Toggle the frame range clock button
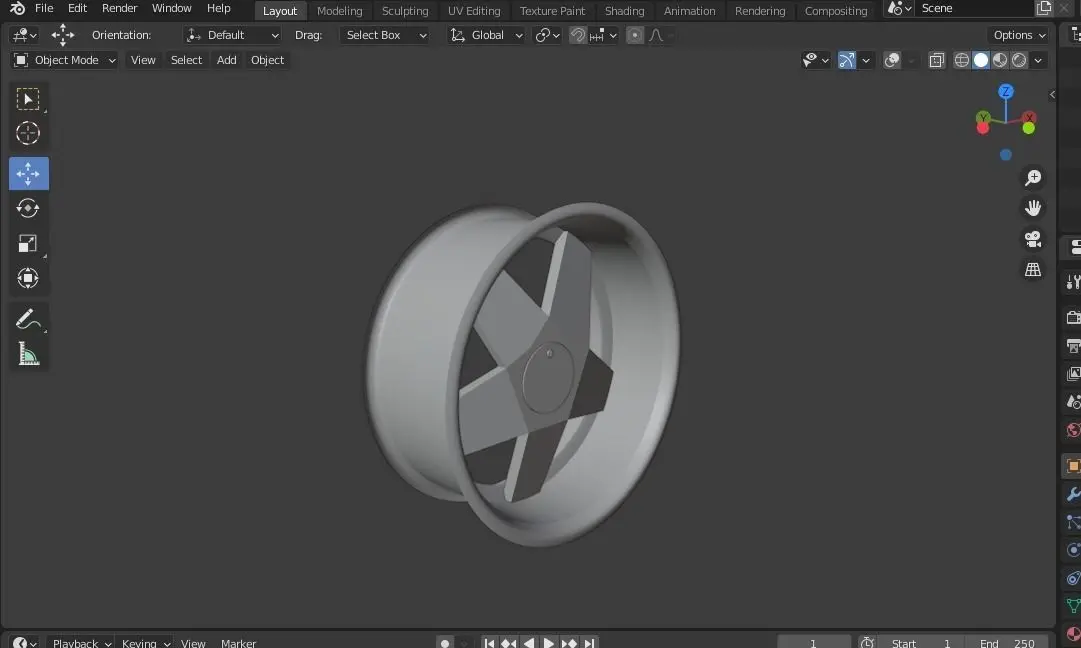The height and width of the screenshot is (648, 1081). [x=867, y=642]
